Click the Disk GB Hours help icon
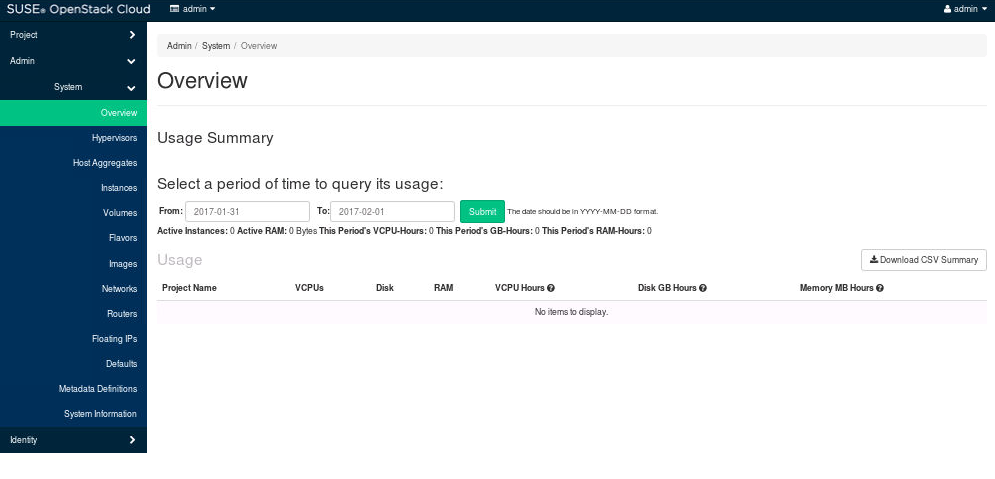The image size is (995, 479). pyautogui.click(x=703, y=288)
